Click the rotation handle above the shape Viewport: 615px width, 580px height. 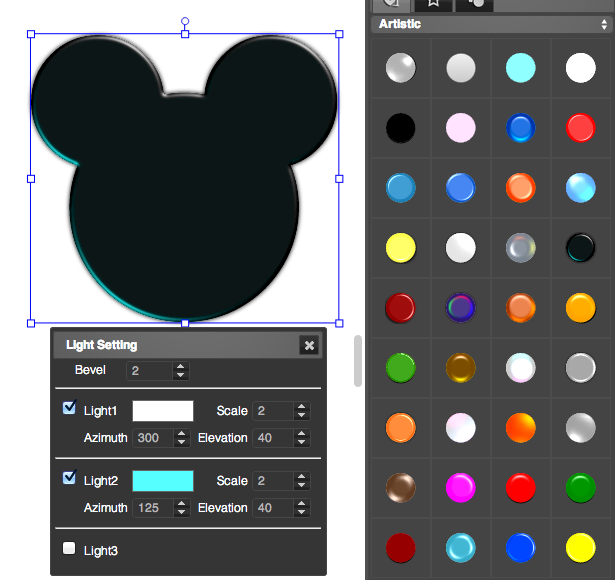(185, 21)
